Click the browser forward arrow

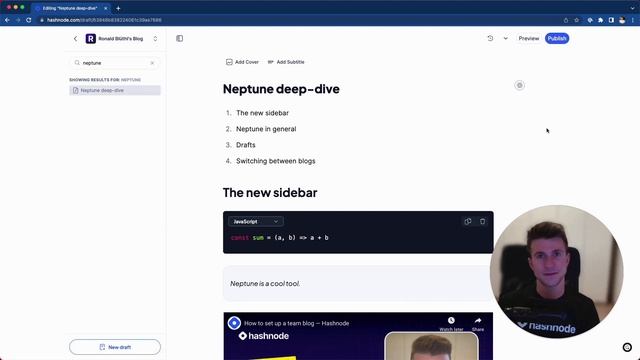pos(18,20)
